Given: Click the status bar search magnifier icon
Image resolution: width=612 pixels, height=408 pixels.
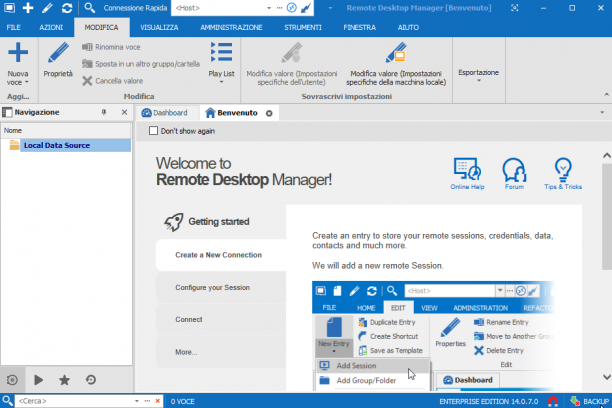Looking at the screenshot, I should 7,401.
